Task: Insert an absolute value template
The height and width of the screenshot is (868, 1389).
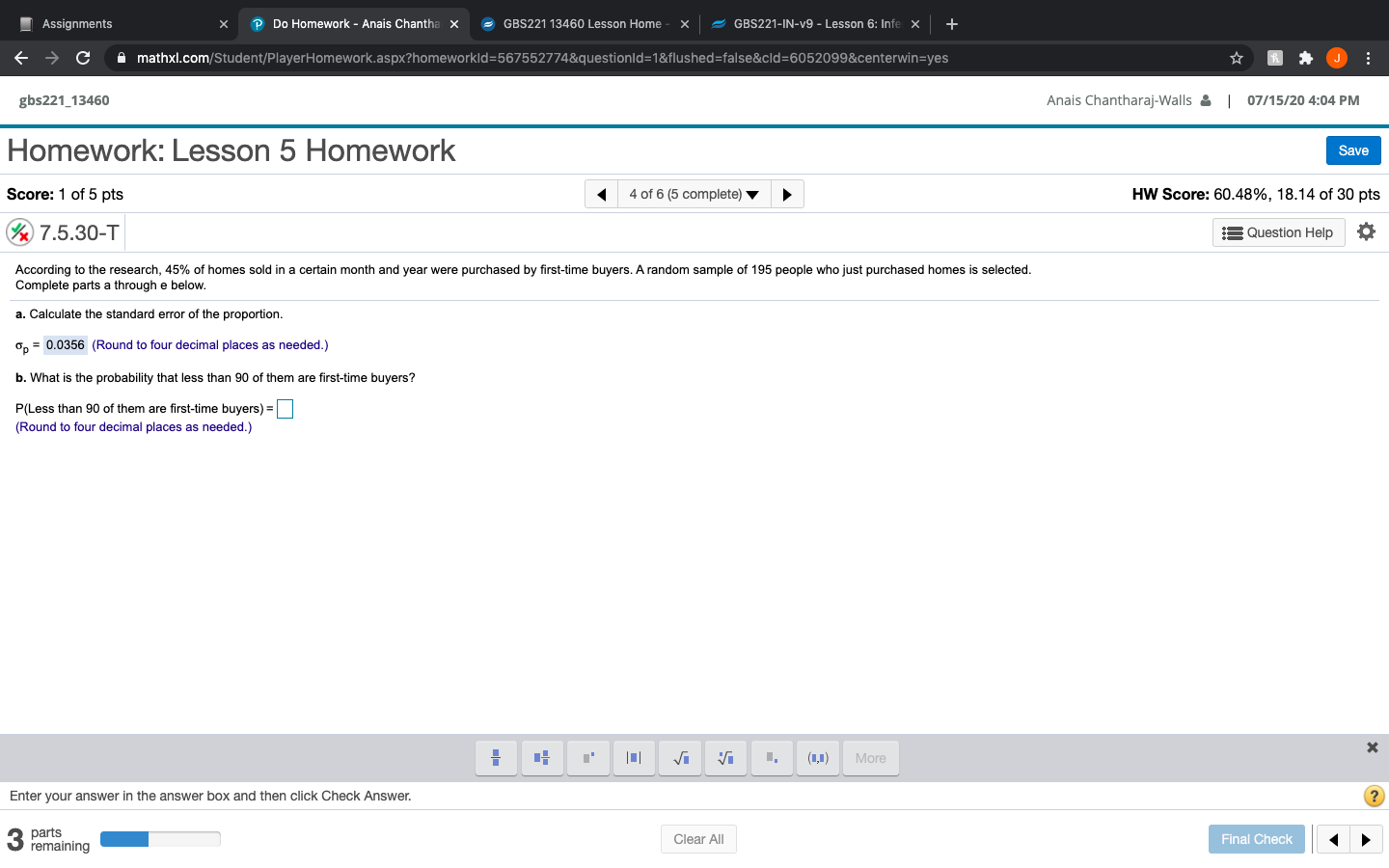Action: 634,758
